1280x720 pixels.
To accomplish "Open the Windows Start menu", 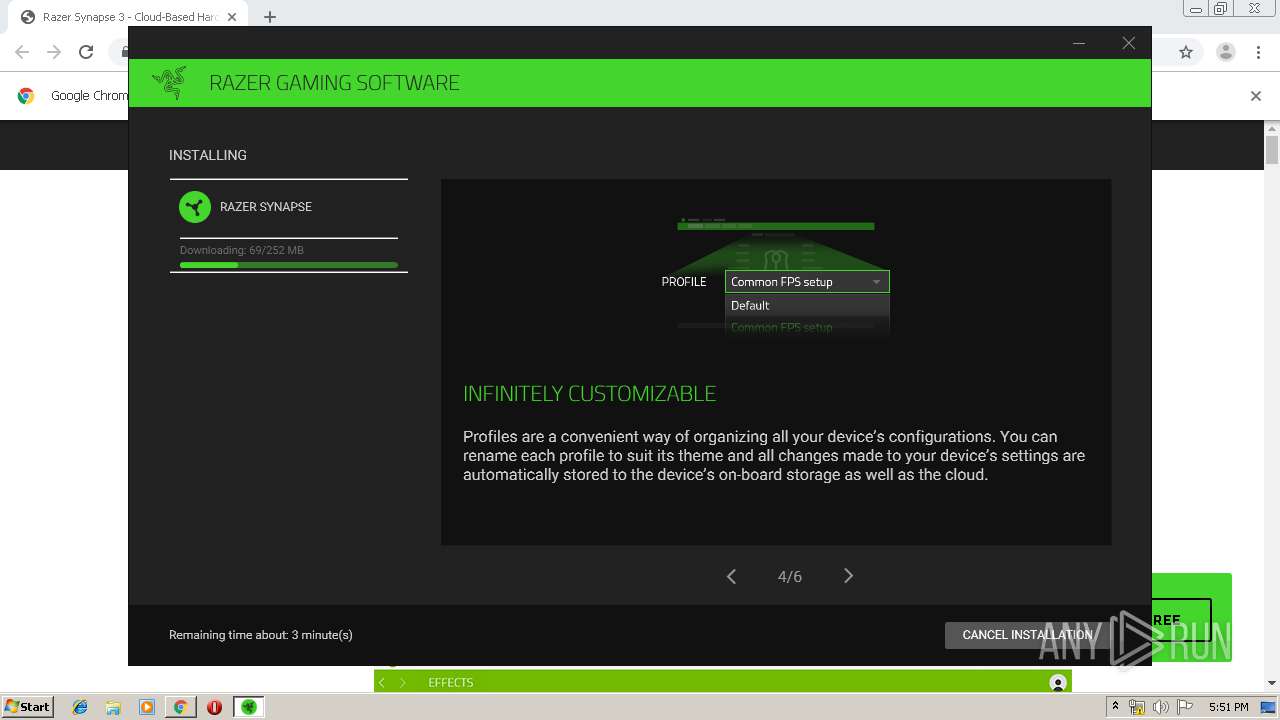I will coord(27,706).
